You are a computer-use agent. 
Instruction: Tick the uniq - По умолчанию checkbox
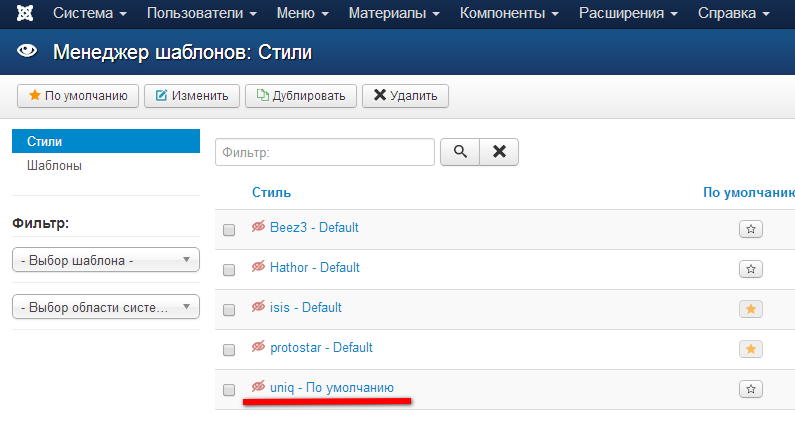pos(229,390)
